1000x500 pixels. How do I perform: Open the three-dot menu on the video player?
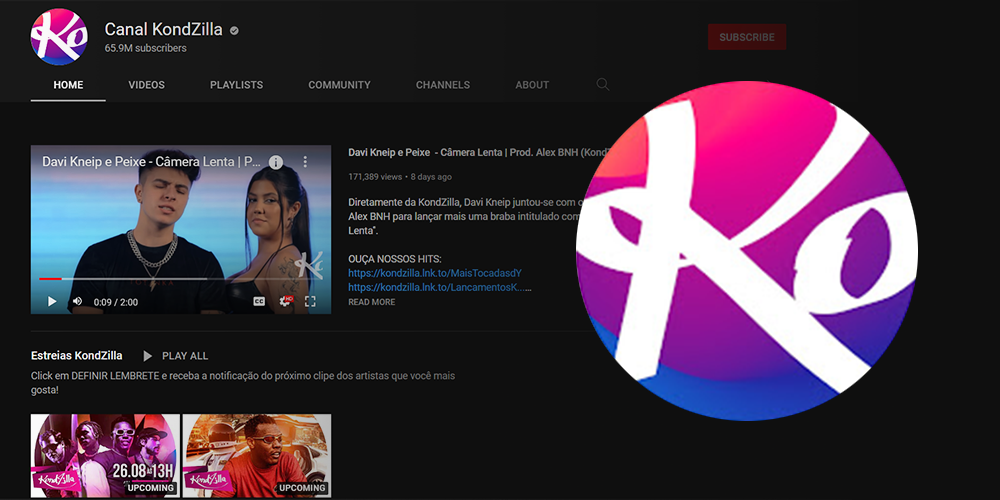pos(305,162)
